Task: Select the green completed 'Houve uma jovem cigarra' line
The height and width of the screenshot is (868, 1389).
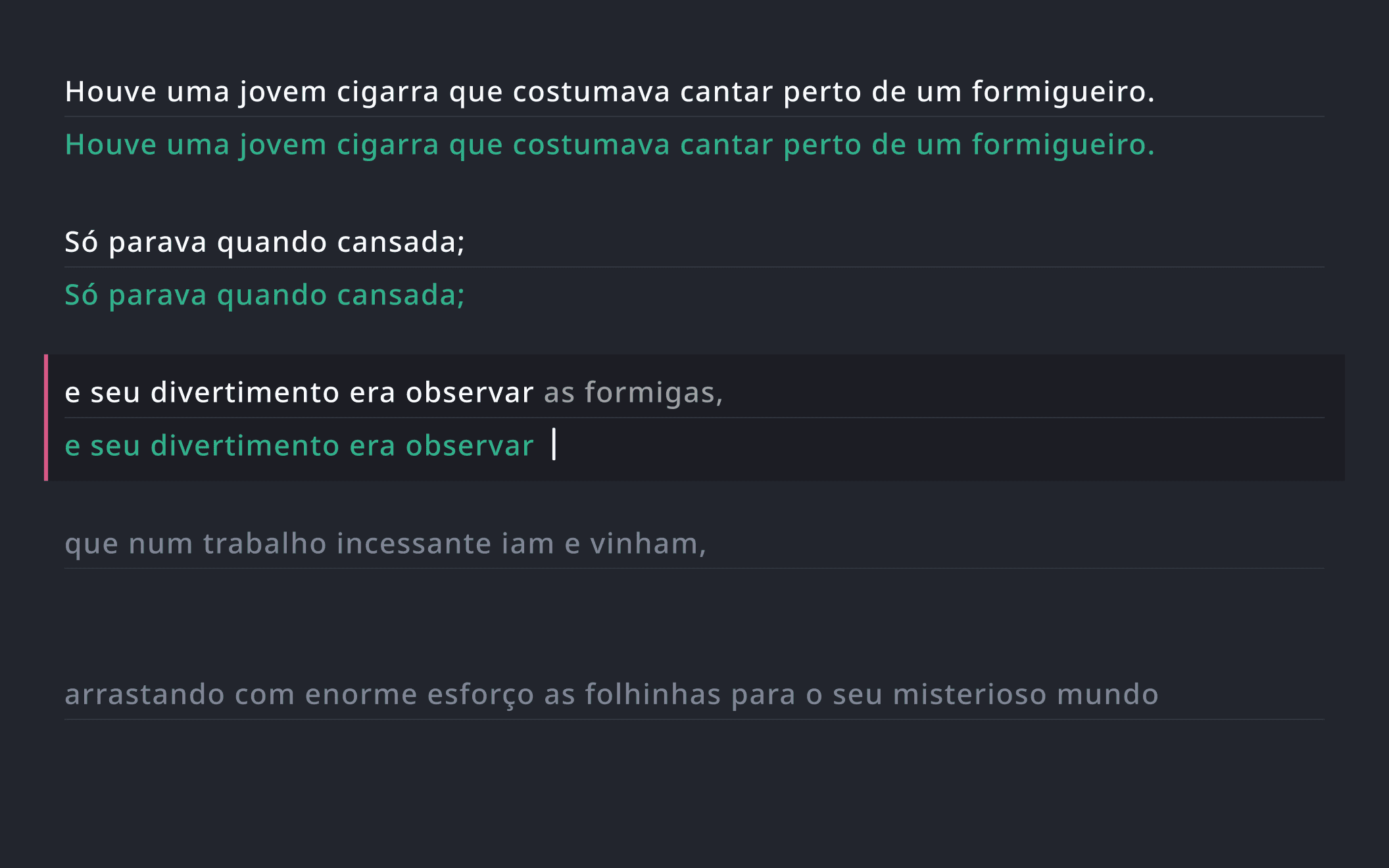Action: tap(608, 144)
